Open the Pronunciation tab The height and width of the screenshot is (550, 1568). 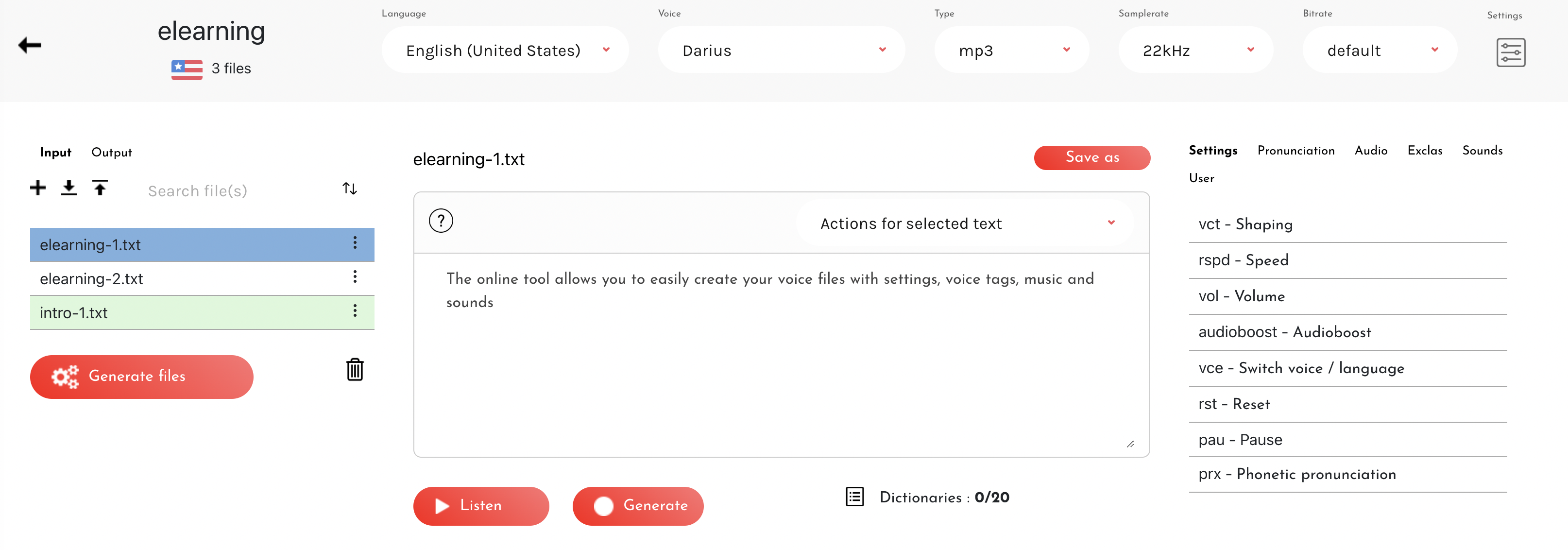1296,151
